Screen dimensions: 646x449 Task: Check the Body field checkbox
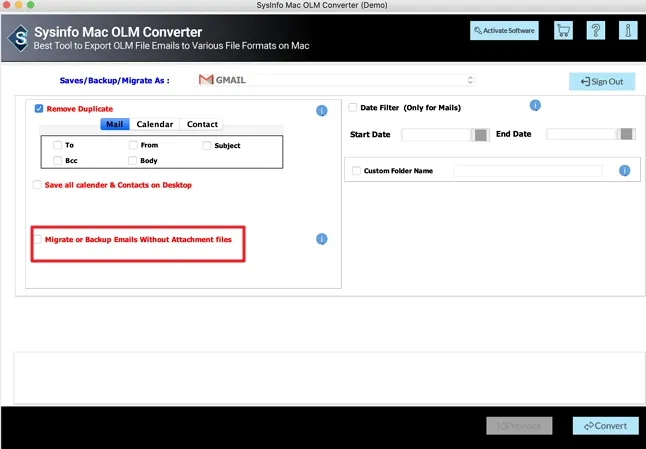click(x=132, y=161)
